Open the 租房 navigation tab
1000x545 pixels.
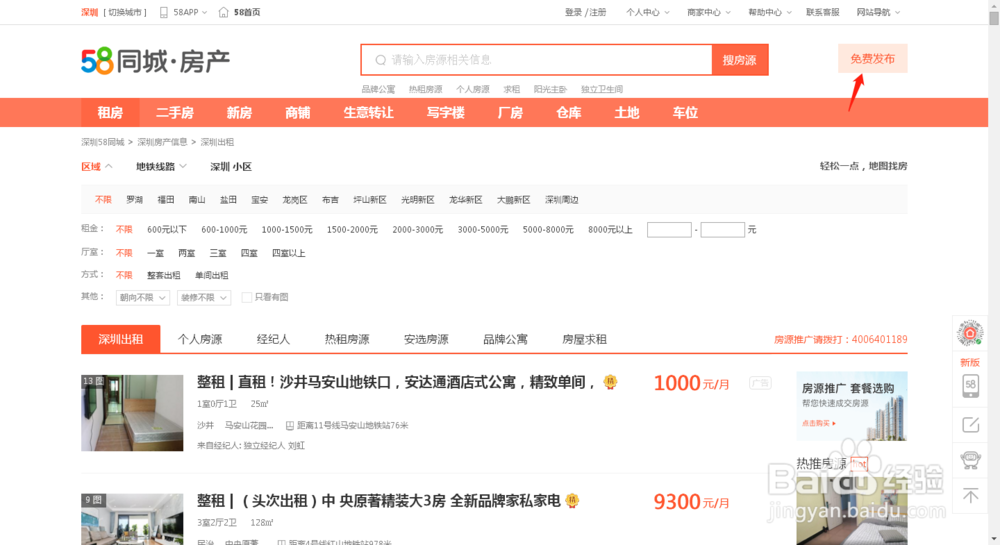tap(110, 113)
